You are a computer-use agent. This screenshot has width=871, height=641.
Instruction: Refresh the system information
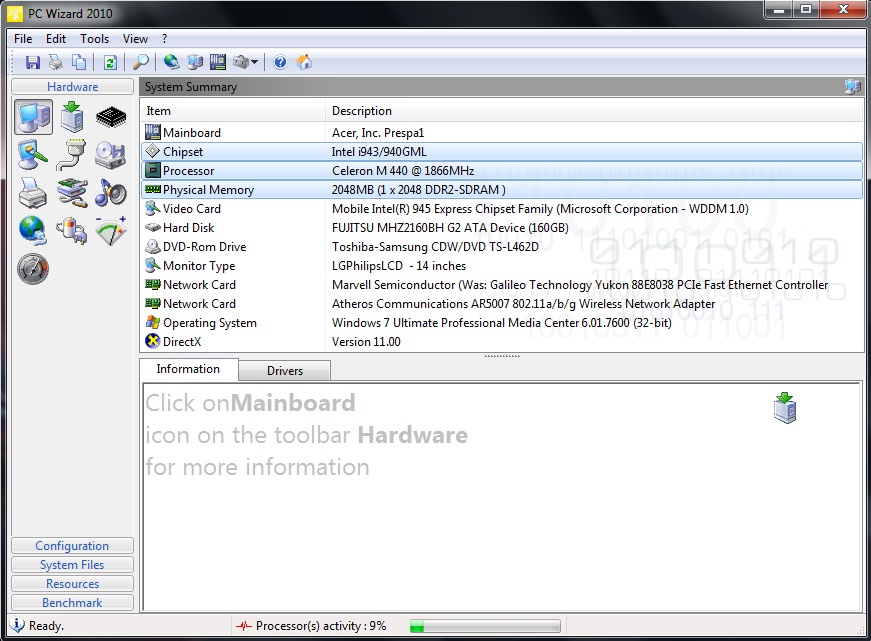click(x=110, y=62)
